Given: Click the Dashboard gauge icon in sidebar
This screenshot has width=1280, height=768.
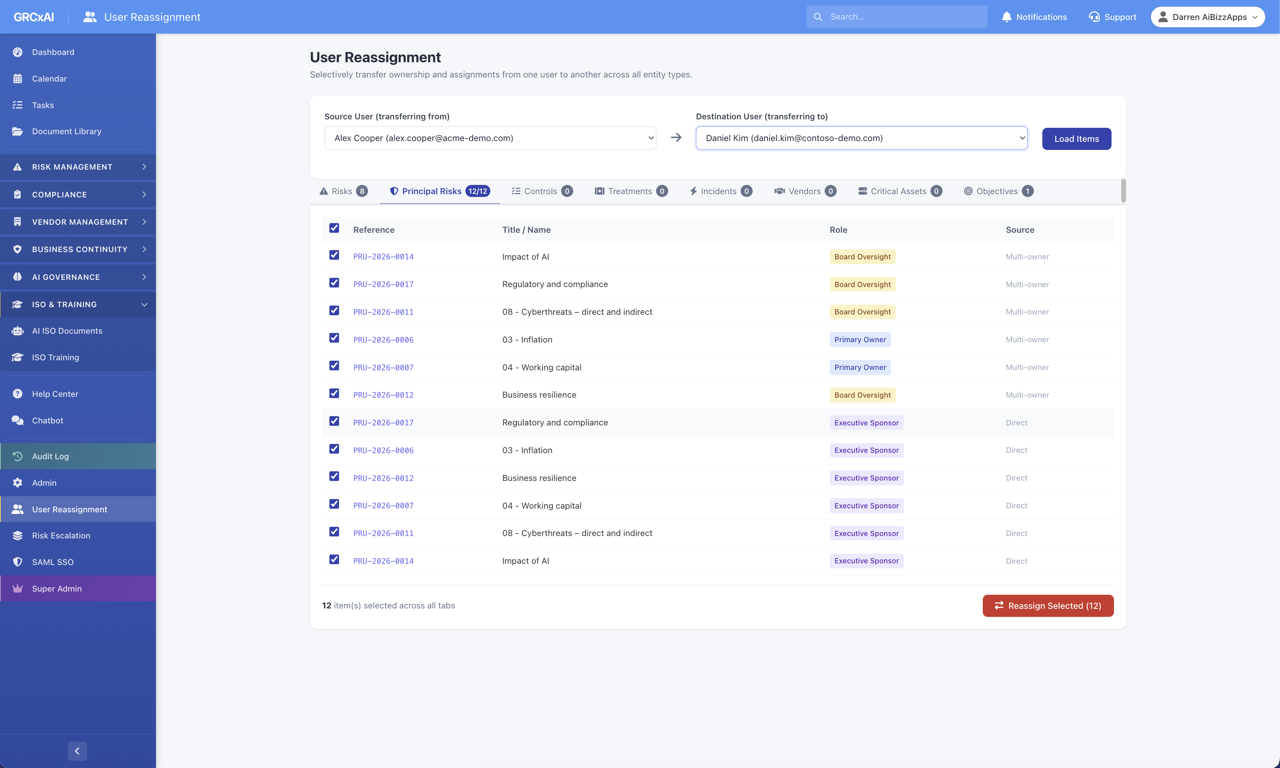Looking at the screenshot, I should point(17,52).
